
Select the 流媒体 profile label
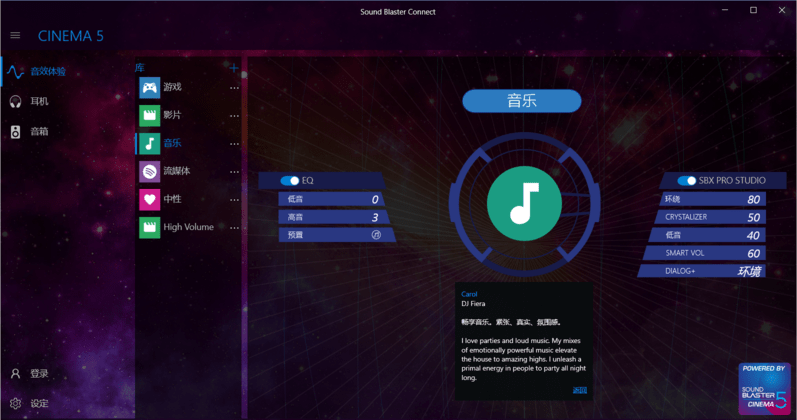click(177, 171)
